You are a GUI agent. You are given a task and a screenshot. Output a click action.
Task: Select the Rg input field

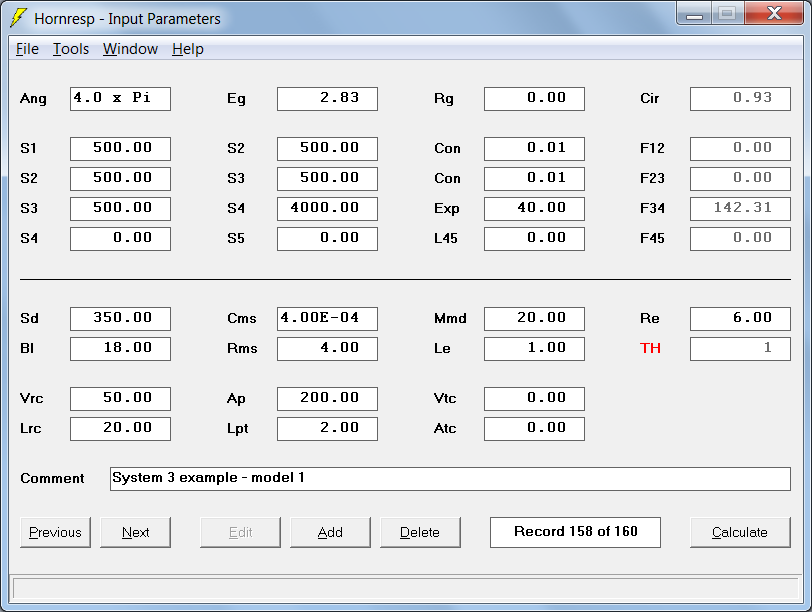534,98
